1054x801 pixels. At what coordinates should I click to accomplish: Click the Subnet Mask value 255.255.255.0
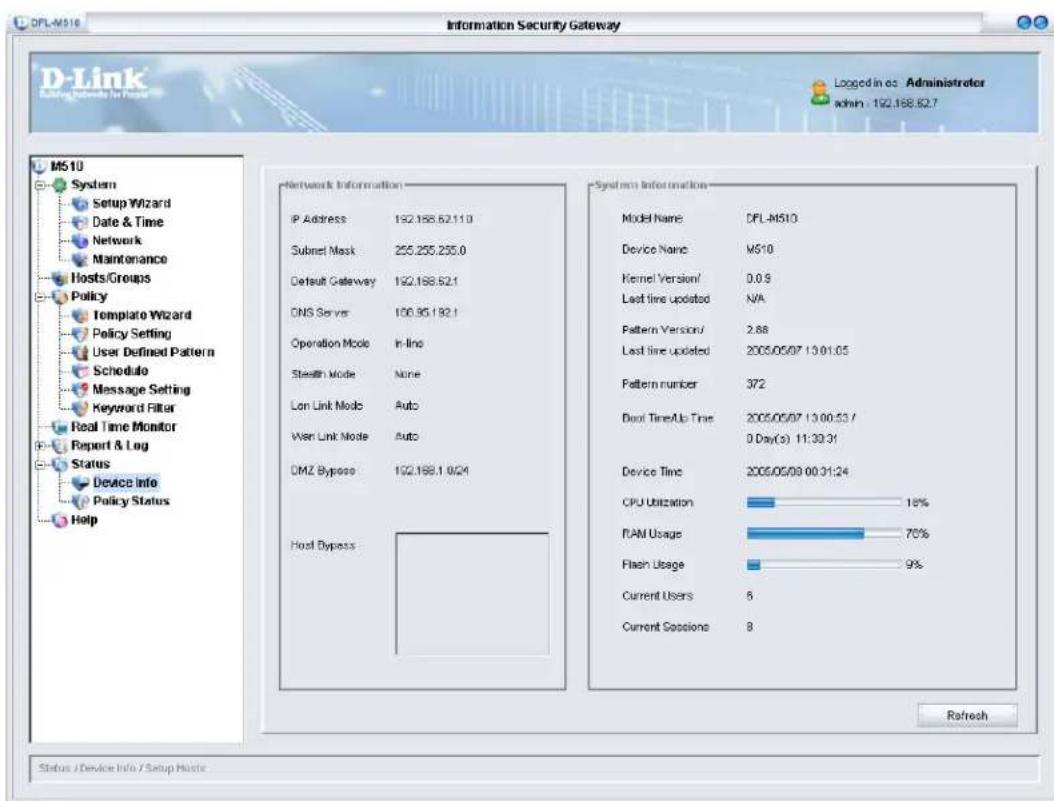tap(430, 251)
